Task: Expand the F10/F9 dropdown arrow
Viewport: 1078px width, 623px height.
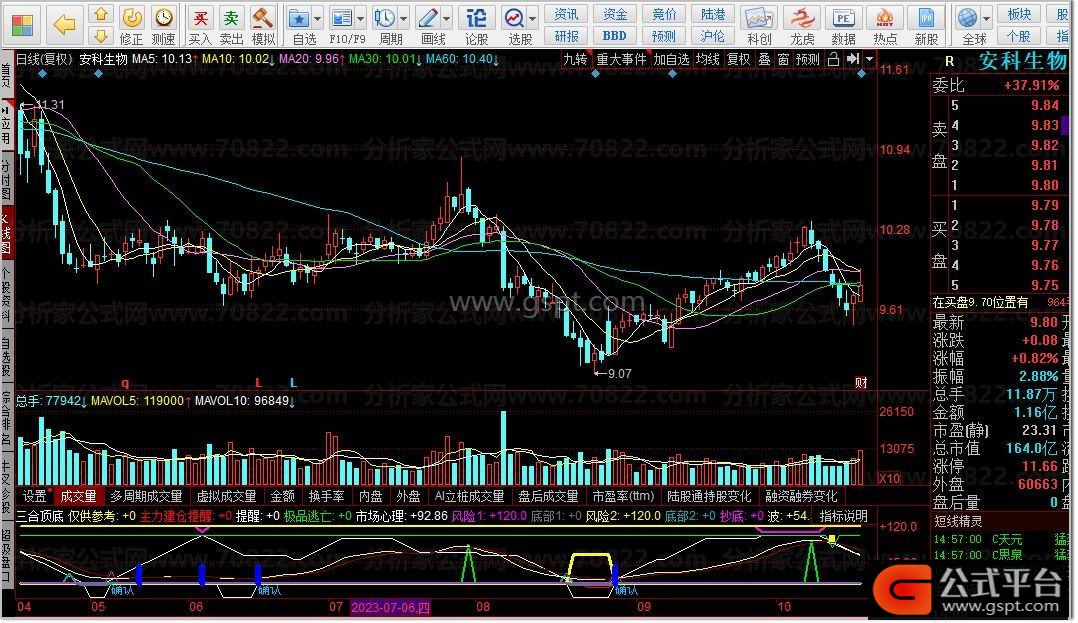Action: 360,19
